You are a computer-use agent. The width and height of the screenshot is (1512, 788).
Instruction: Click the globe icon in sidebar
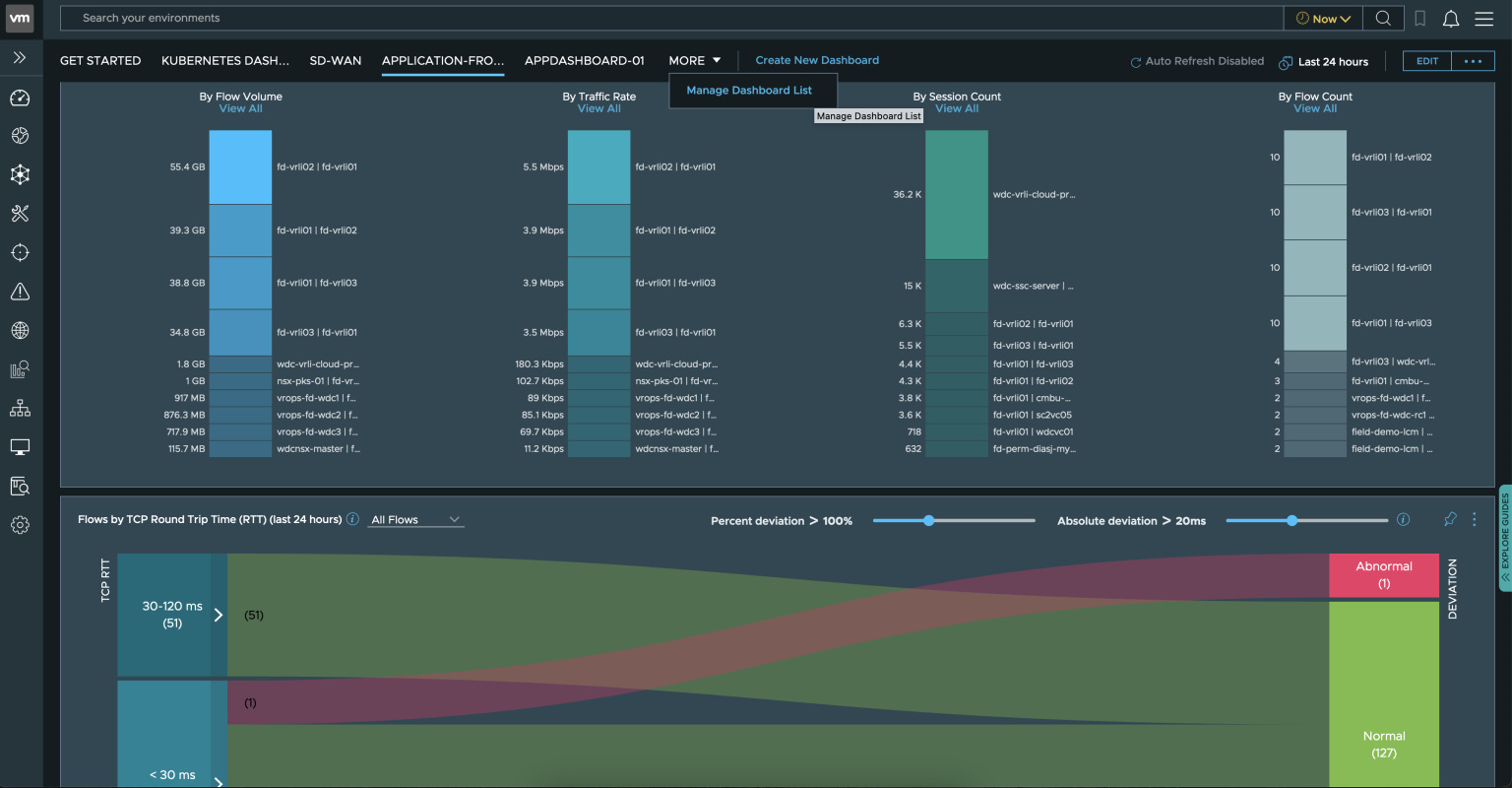pos(20,331)
